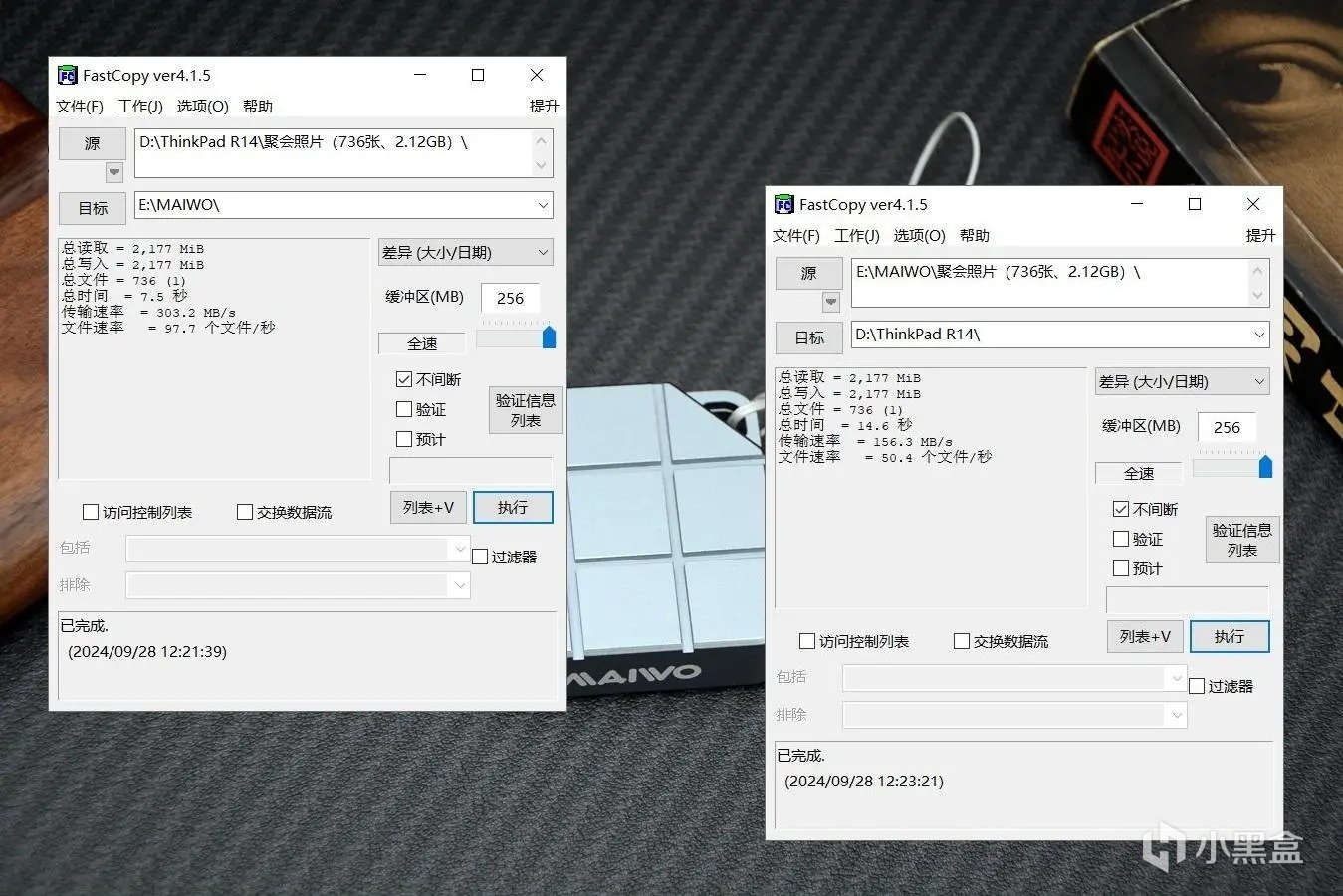Click 目标 button beside D:\ThinkPad R14\ path
This screenshot has height=896, width=1343.
pyautogui.click(x=809, y=336)
